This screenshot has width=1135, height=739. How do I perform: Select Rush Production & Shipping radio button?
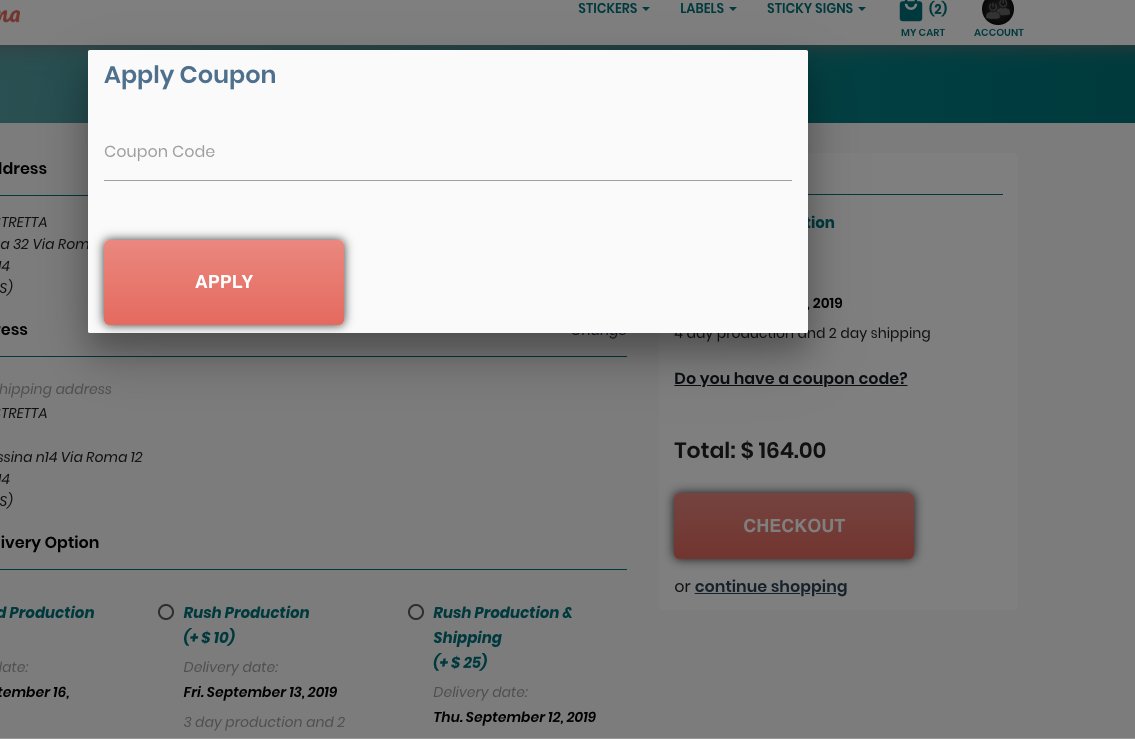point(416,612)
